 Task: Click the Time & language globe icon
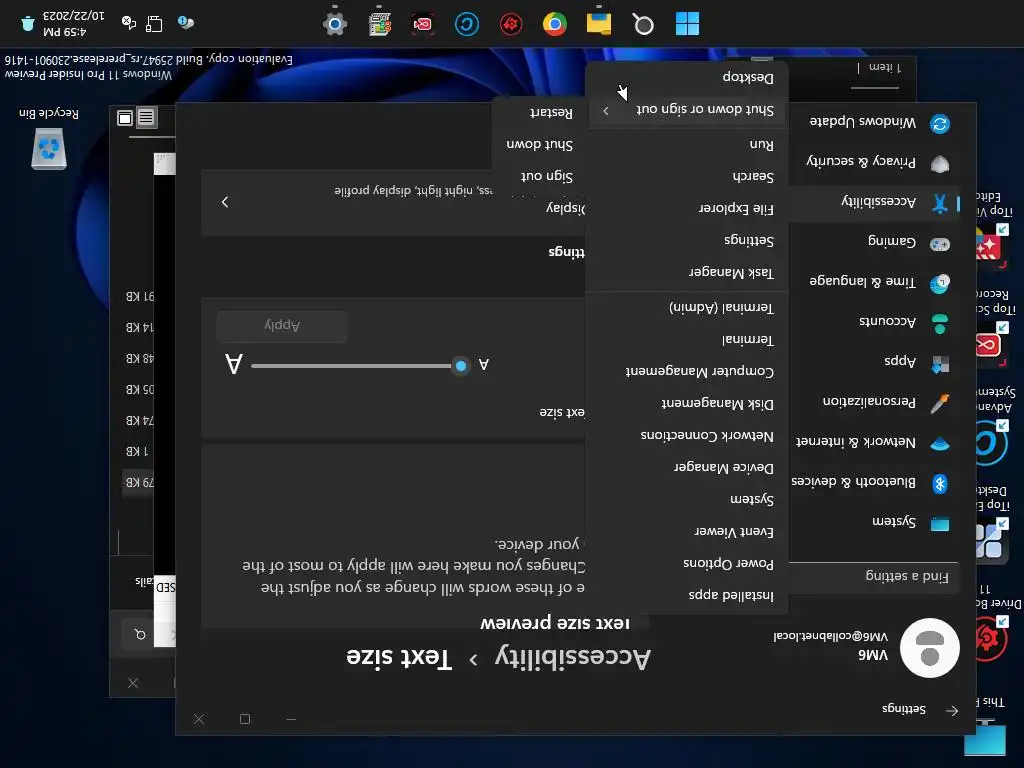[x=940, y=283]
